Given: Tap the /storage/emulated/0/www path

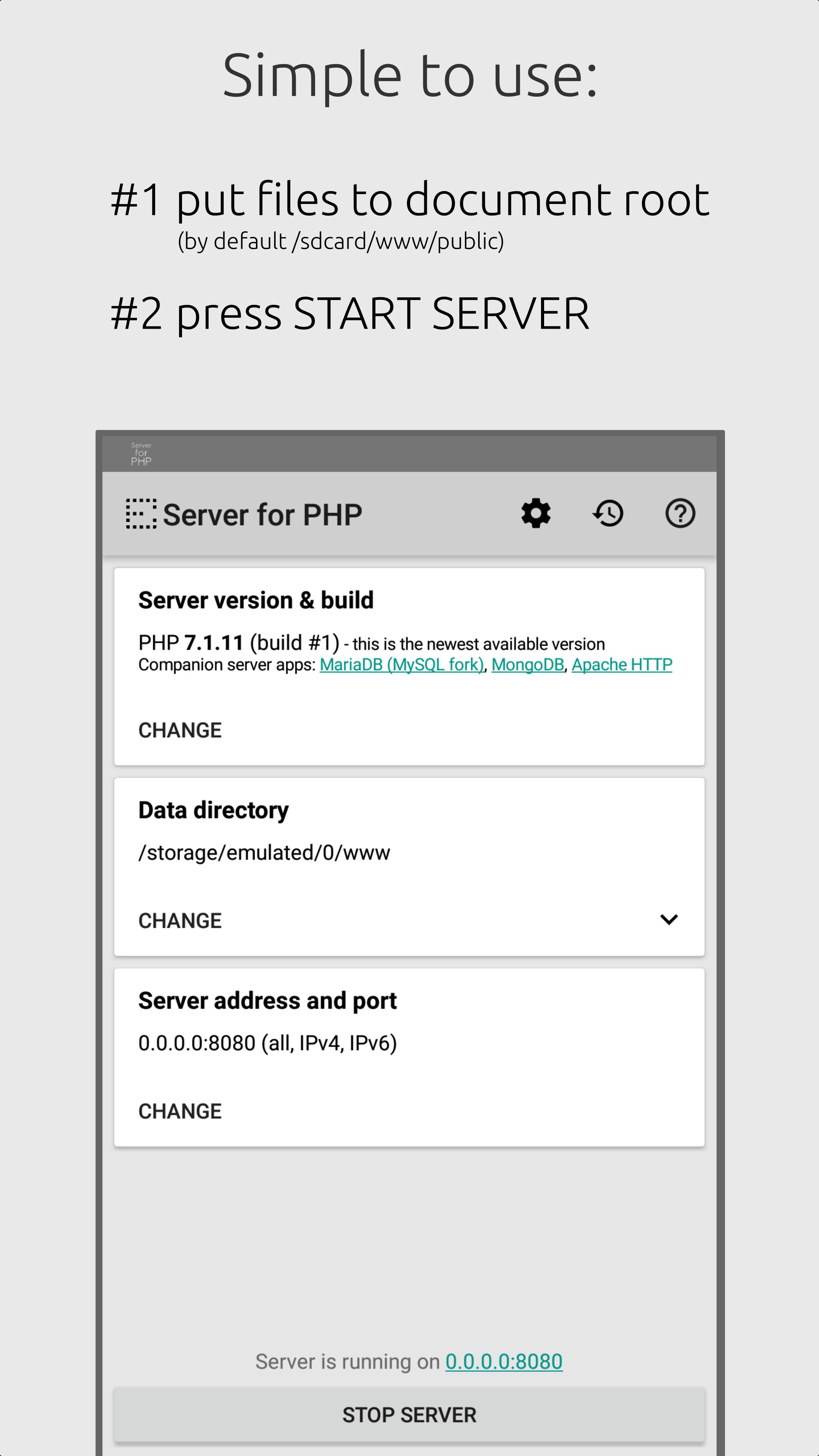Looking at the screenshot, I should pyautogui.click(x=264, y=852).
